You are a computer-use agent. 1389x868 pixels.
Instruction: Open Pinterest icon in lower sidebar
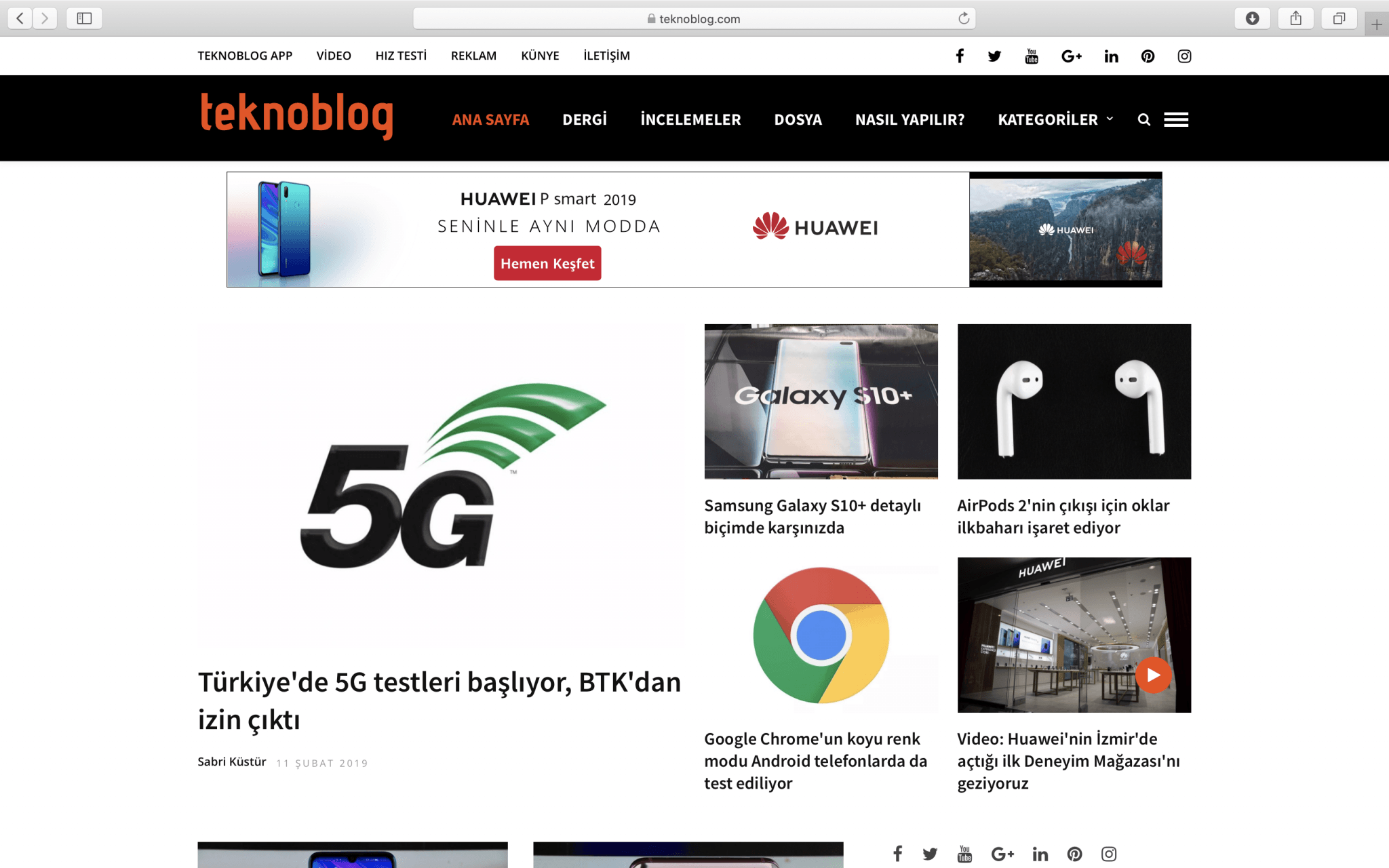coord(1074,854)
